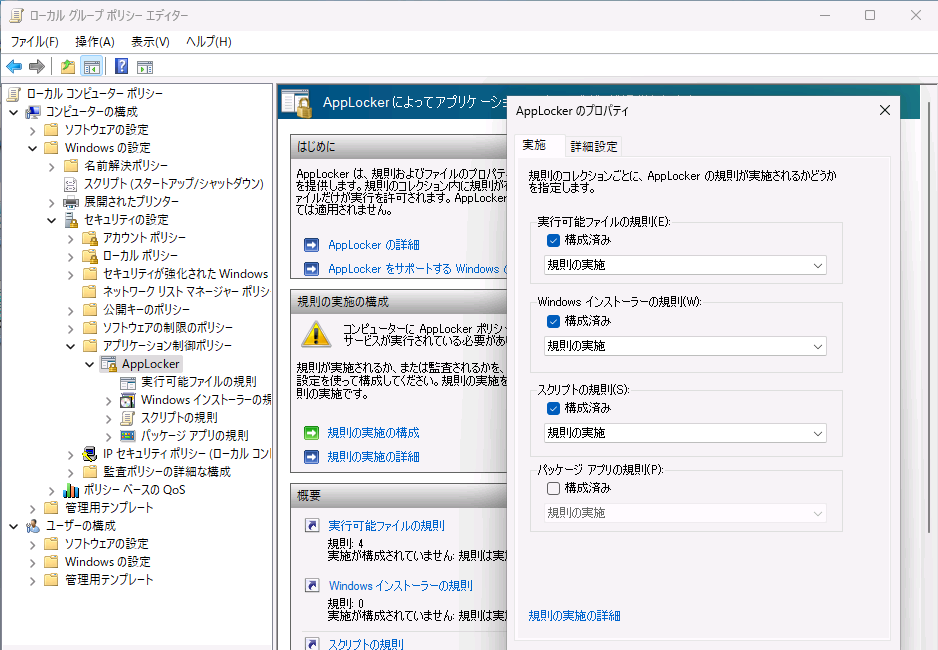The image size is (938, 650).
Task: Click the Back navigation arrow icon
Action: pos(14,67)
